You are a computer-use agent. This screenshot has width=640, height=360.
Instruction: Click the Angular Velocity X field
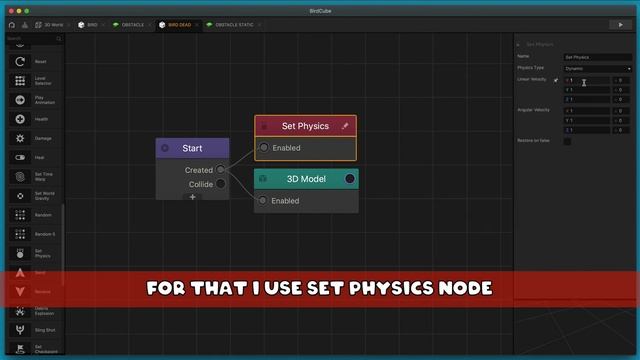pos(587,111)
